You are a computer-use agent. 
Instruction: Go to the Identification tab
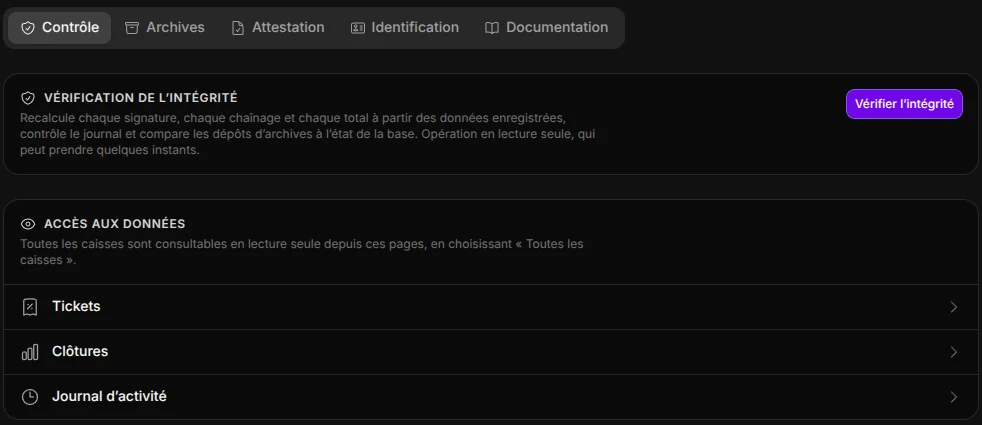(x=405, y=28)
